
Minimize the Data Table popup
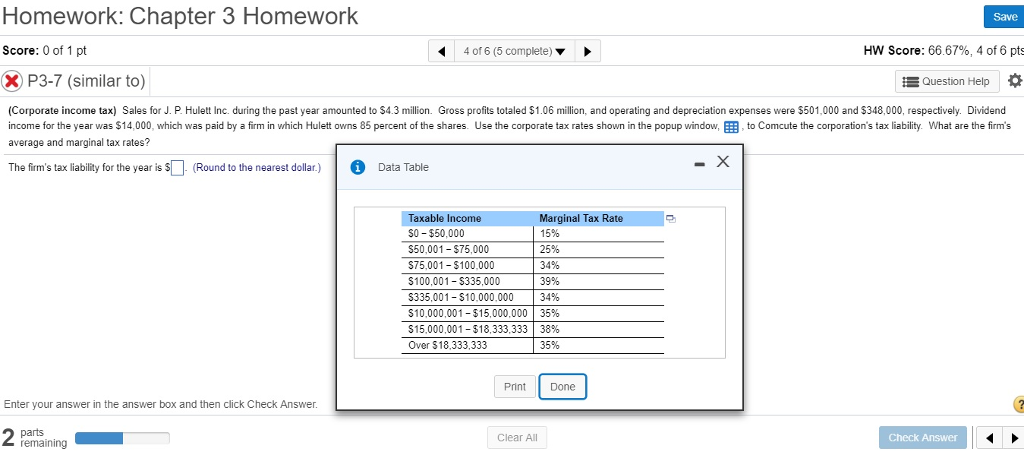click(x=700, y=163)
